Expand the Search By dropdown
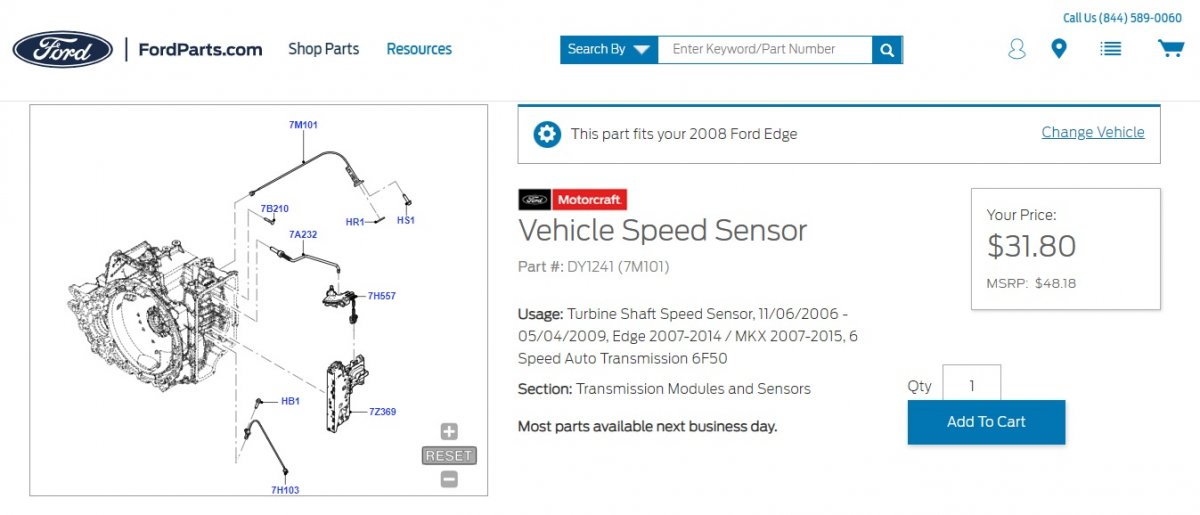1200x515 pixels. pos(609,50)
